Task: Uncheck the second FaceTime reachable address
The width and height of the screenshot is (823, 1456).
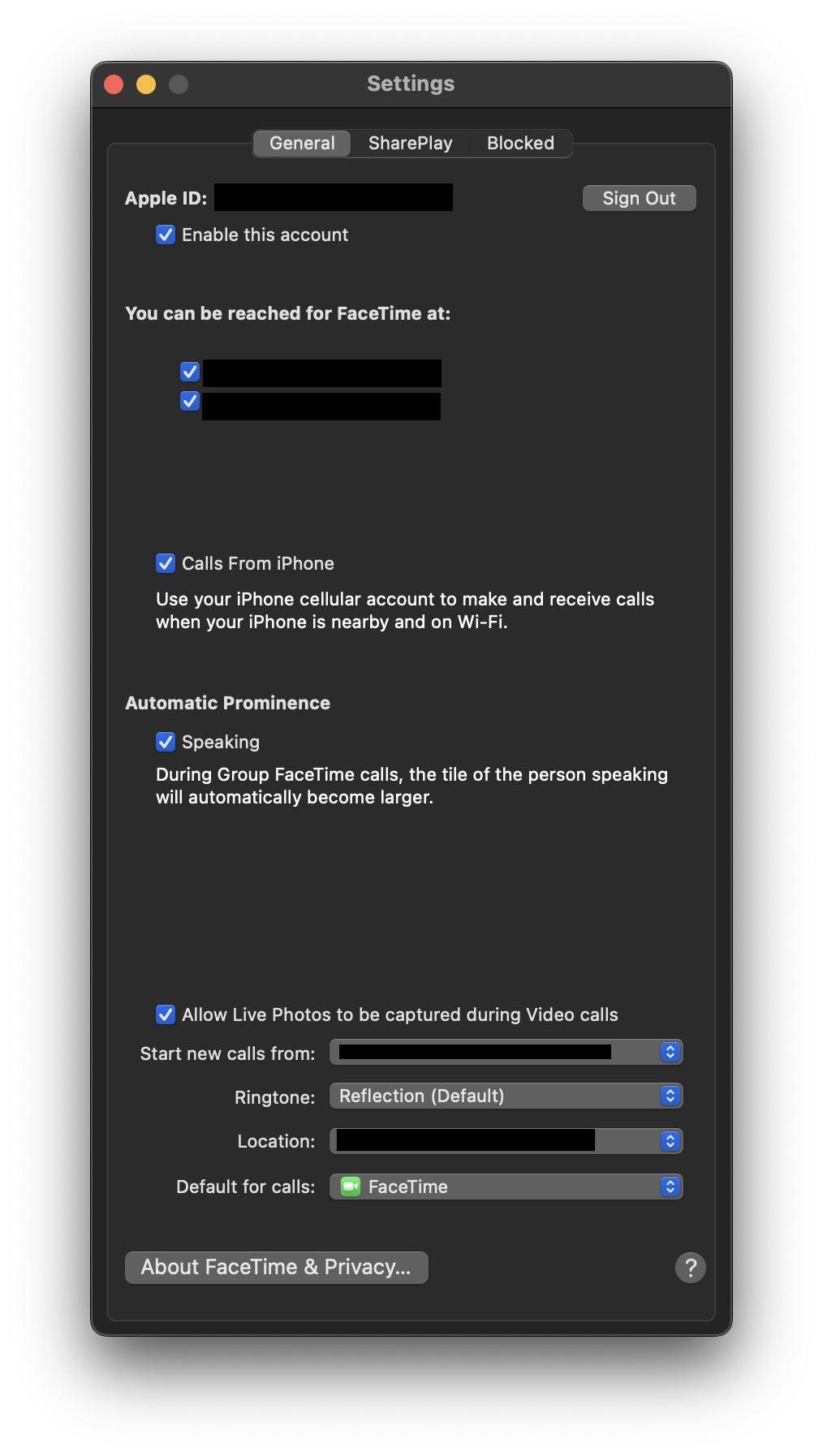Action: [188, 401]
